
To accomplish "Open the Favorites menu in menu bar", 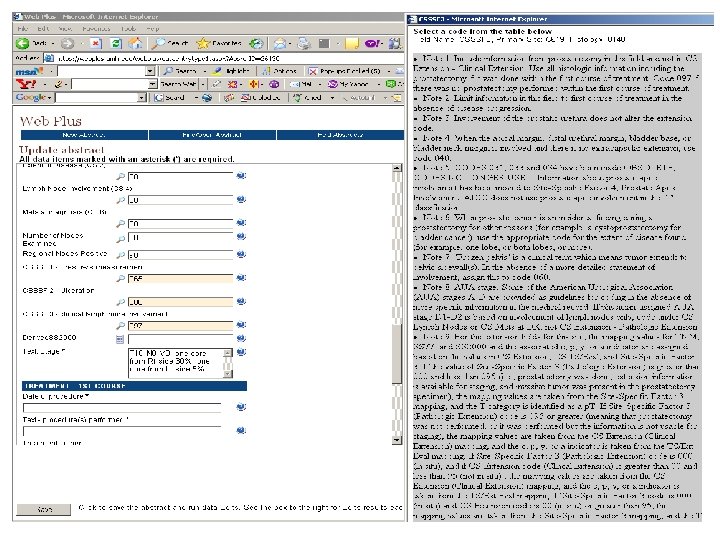I will point(96,28).
